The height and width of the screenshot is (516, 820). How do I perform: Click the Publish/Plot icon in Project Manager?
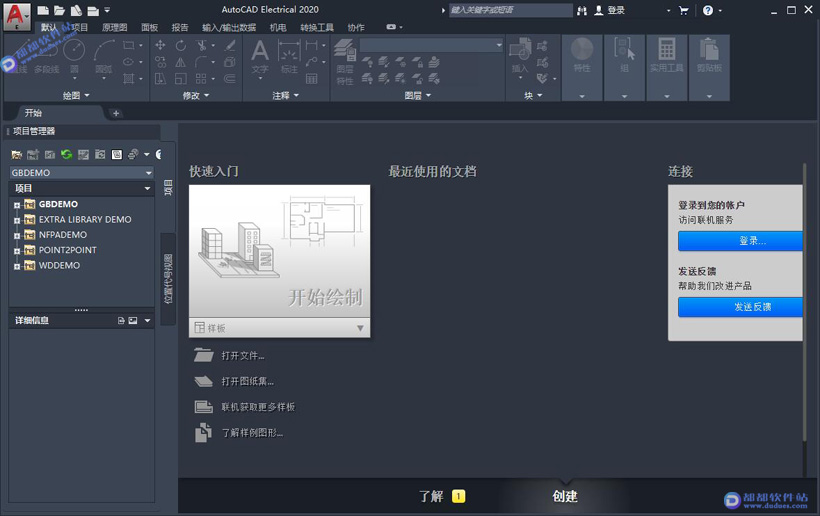pos(133,154)
